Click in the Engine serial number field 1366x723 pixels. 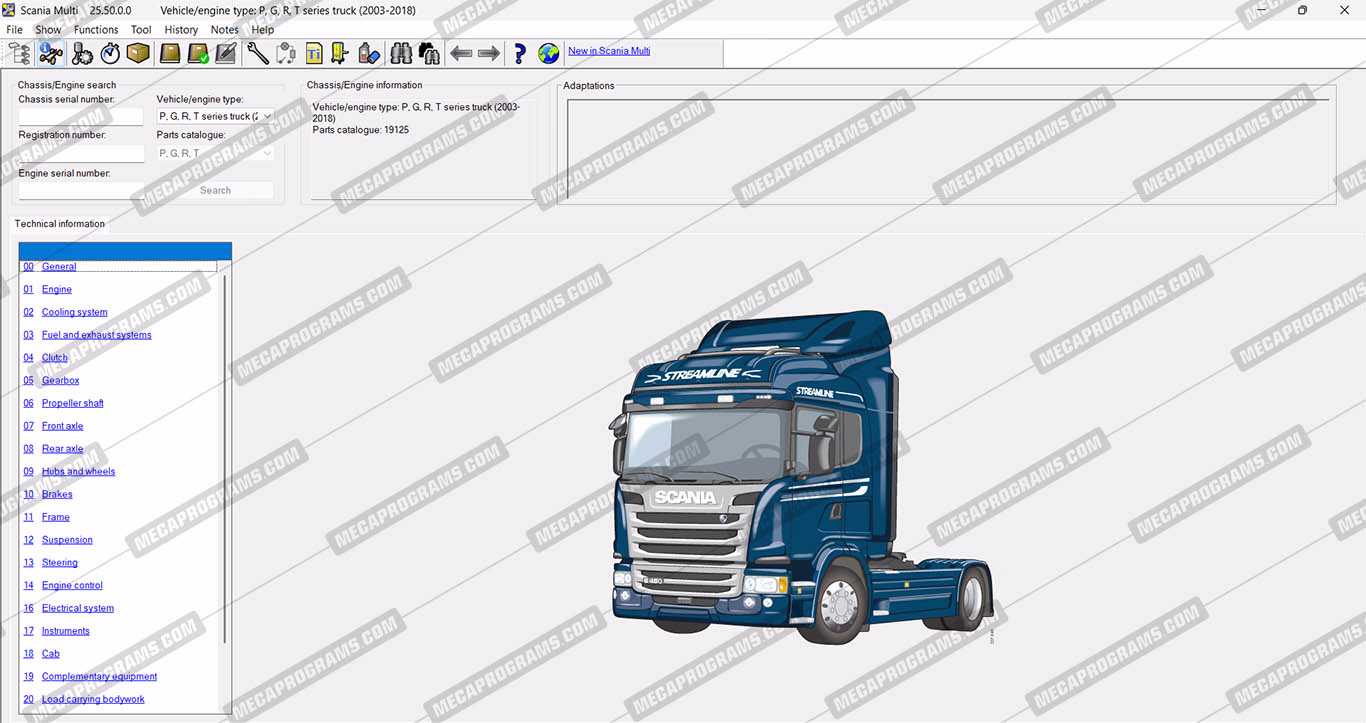pos(81,190)
